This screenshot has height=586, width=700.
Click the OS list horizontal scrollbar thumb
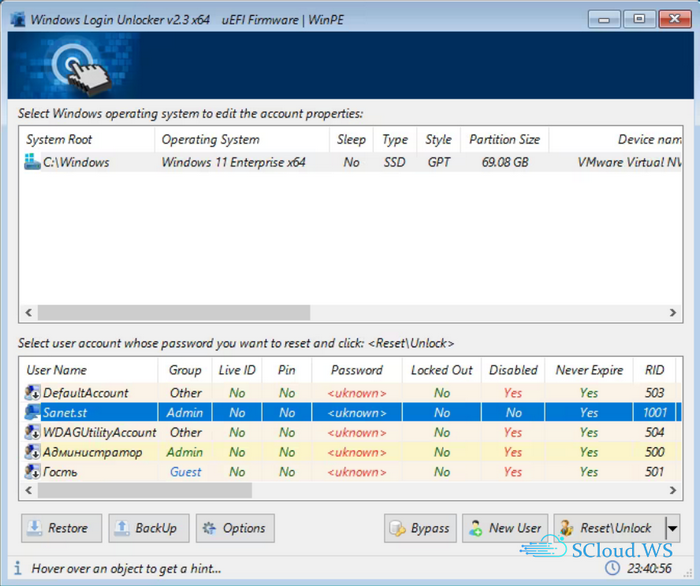click(x=174, y=312)
